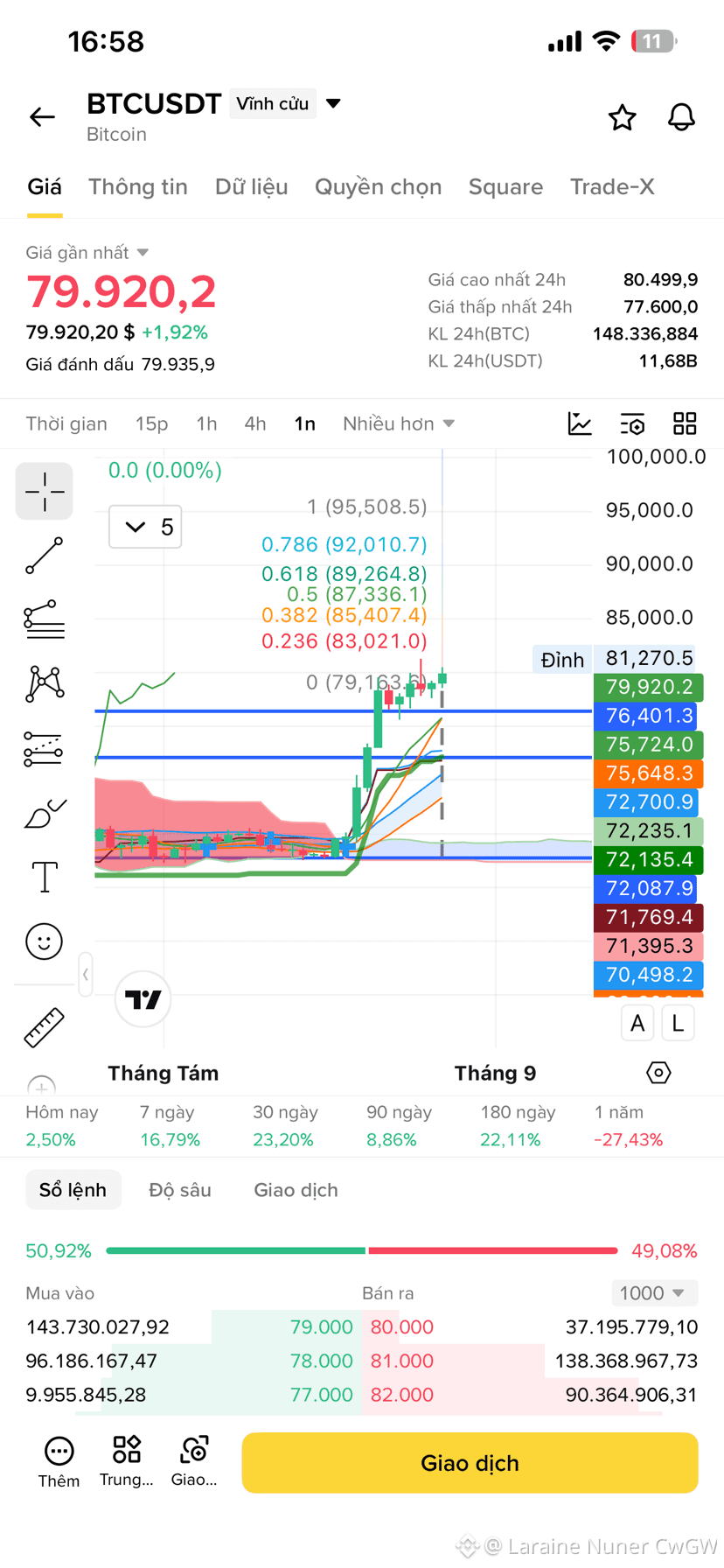Viewport: 724px width, 1568px height.
Task: Select the Text annotation tool
Action: 45,877
